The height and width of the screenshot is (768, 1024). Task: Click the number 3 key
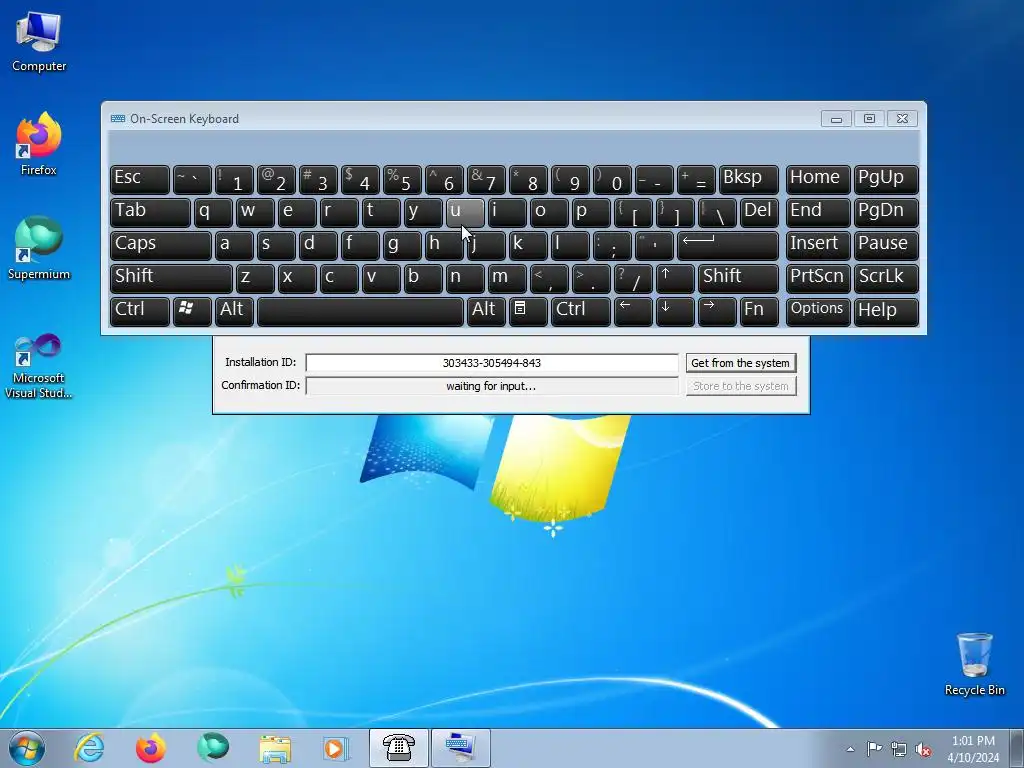point(318,180)
